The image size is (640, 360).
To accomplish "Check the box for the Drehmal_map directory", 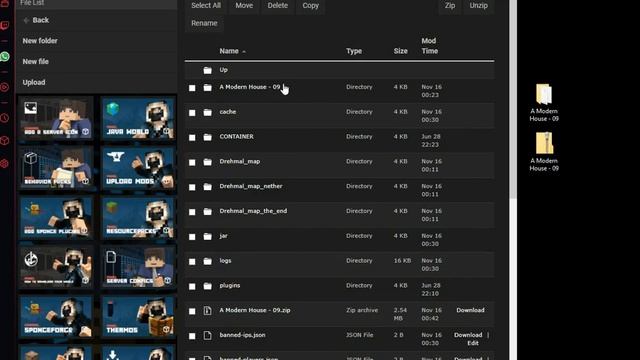I will click(192, 162).
